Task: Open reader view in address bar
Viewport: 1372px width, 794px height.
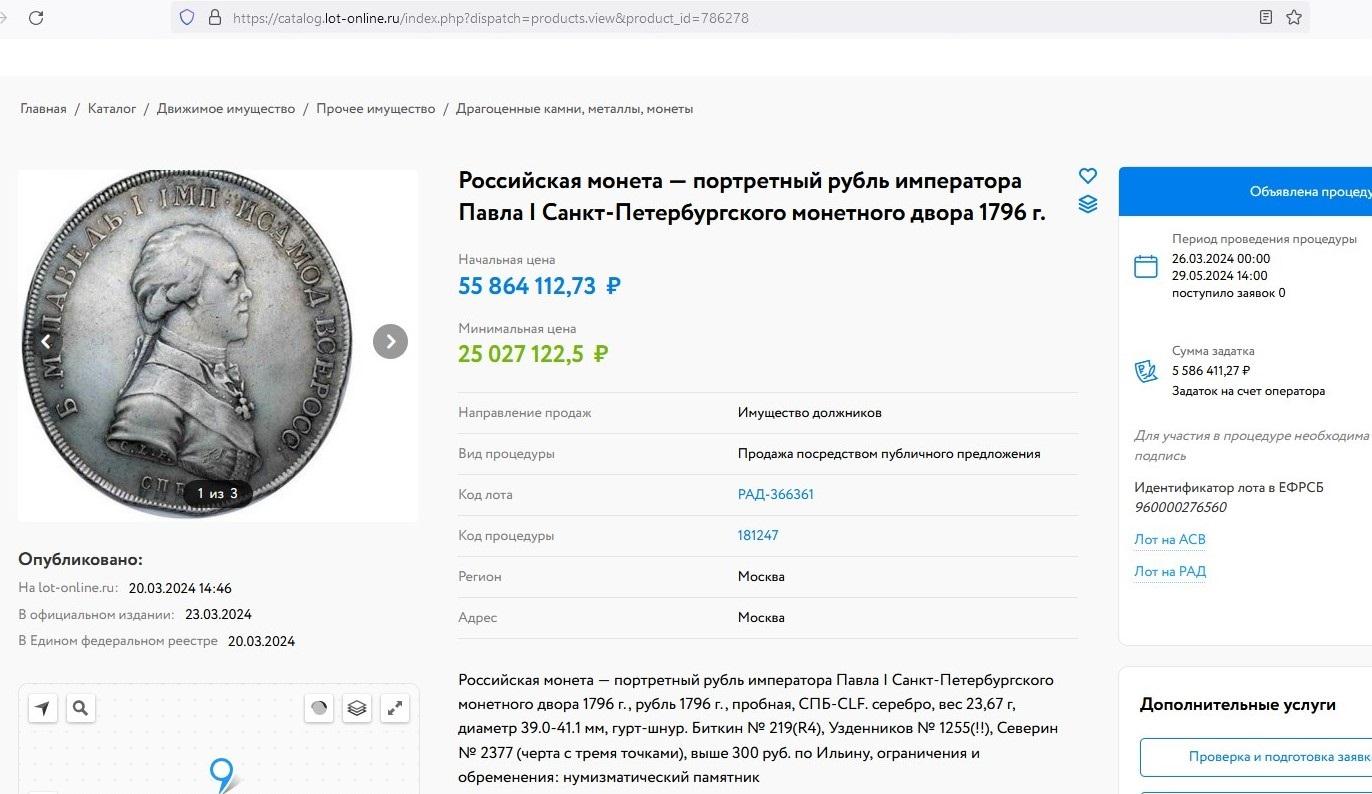Action: coord(1266,17)
